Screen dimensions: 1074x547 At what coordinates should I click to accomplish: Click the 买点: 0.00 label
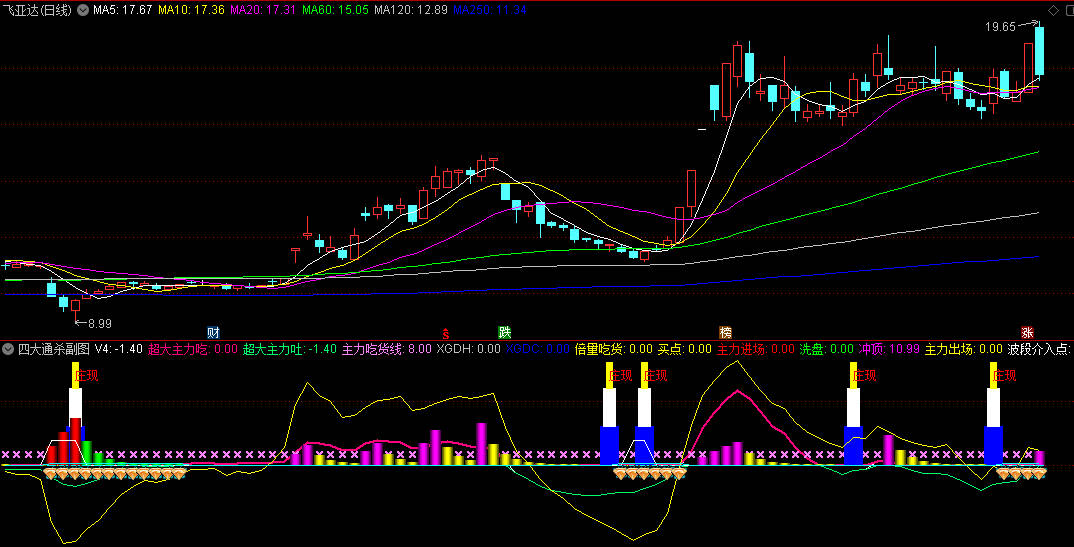click(x=685, y=349)
